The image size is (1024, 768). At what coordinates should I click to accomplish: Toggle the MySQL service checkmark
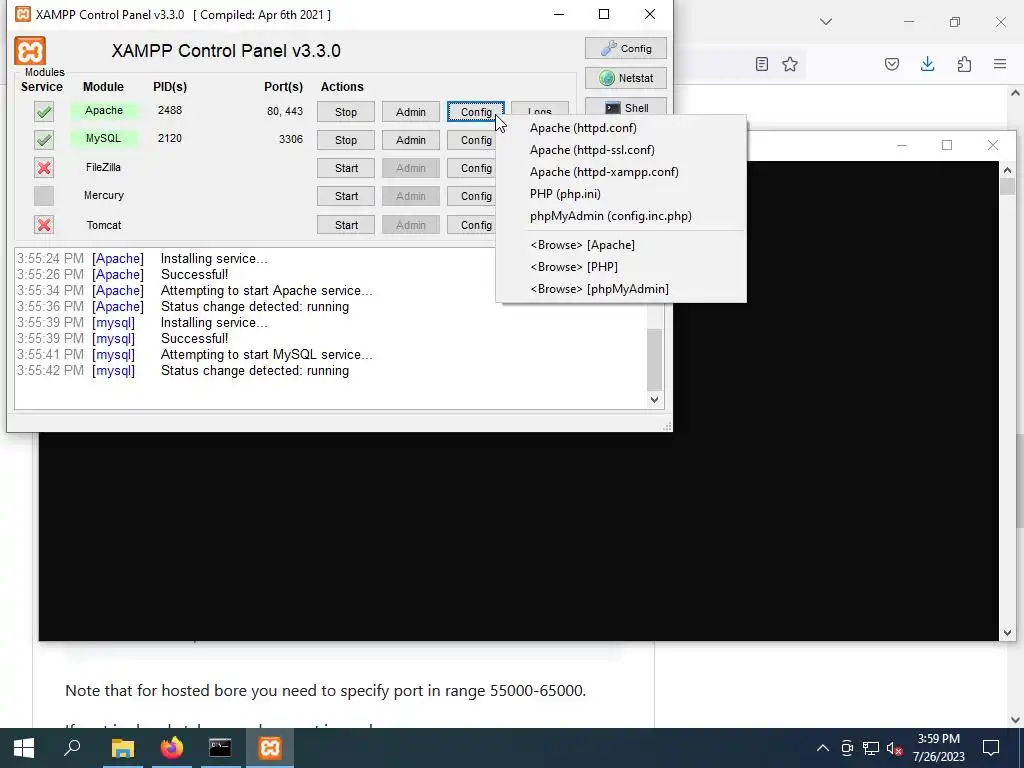tap(44, 140)
